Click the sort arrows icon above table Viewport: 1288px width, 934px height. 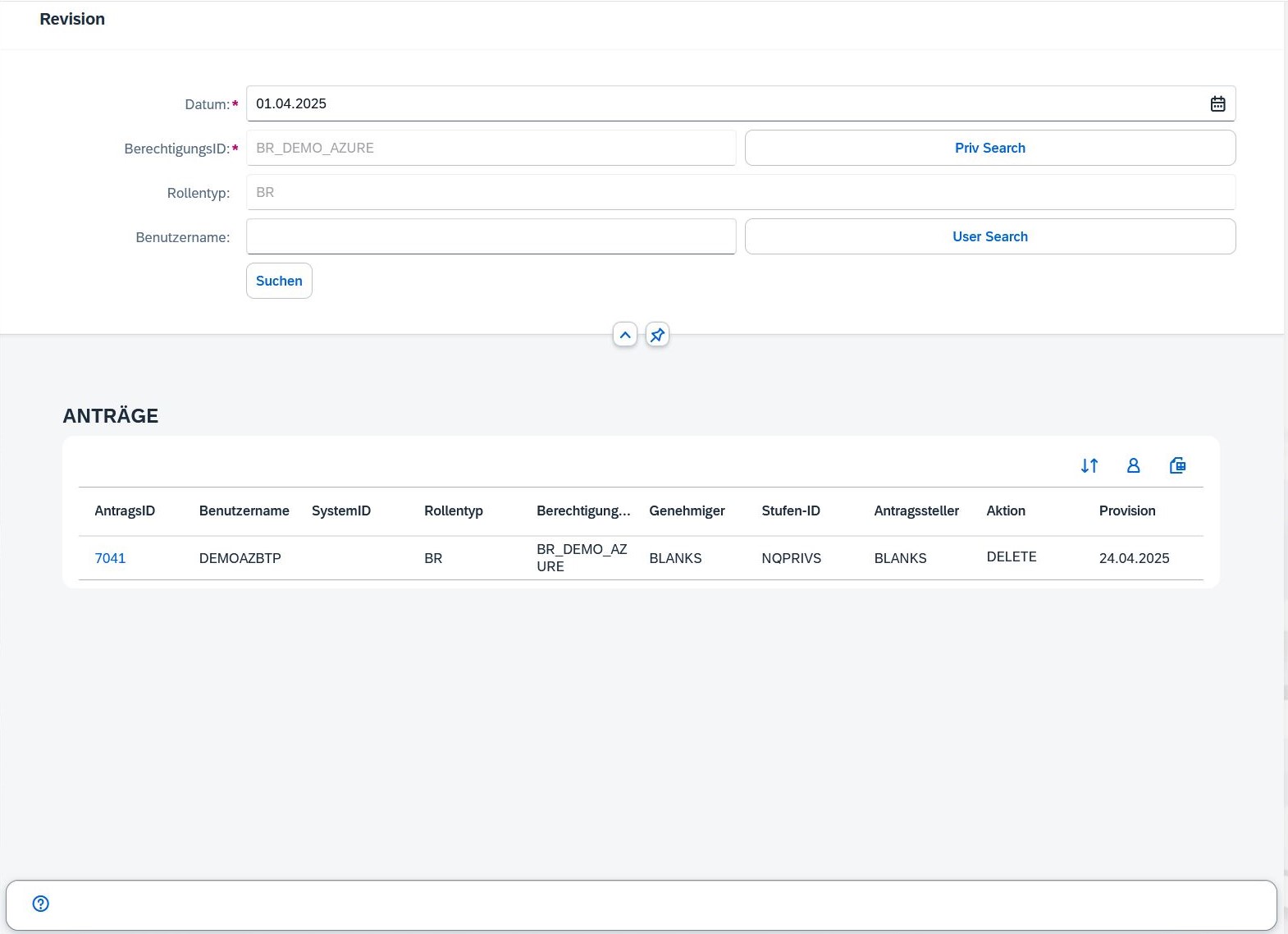tap(1089, 465)
